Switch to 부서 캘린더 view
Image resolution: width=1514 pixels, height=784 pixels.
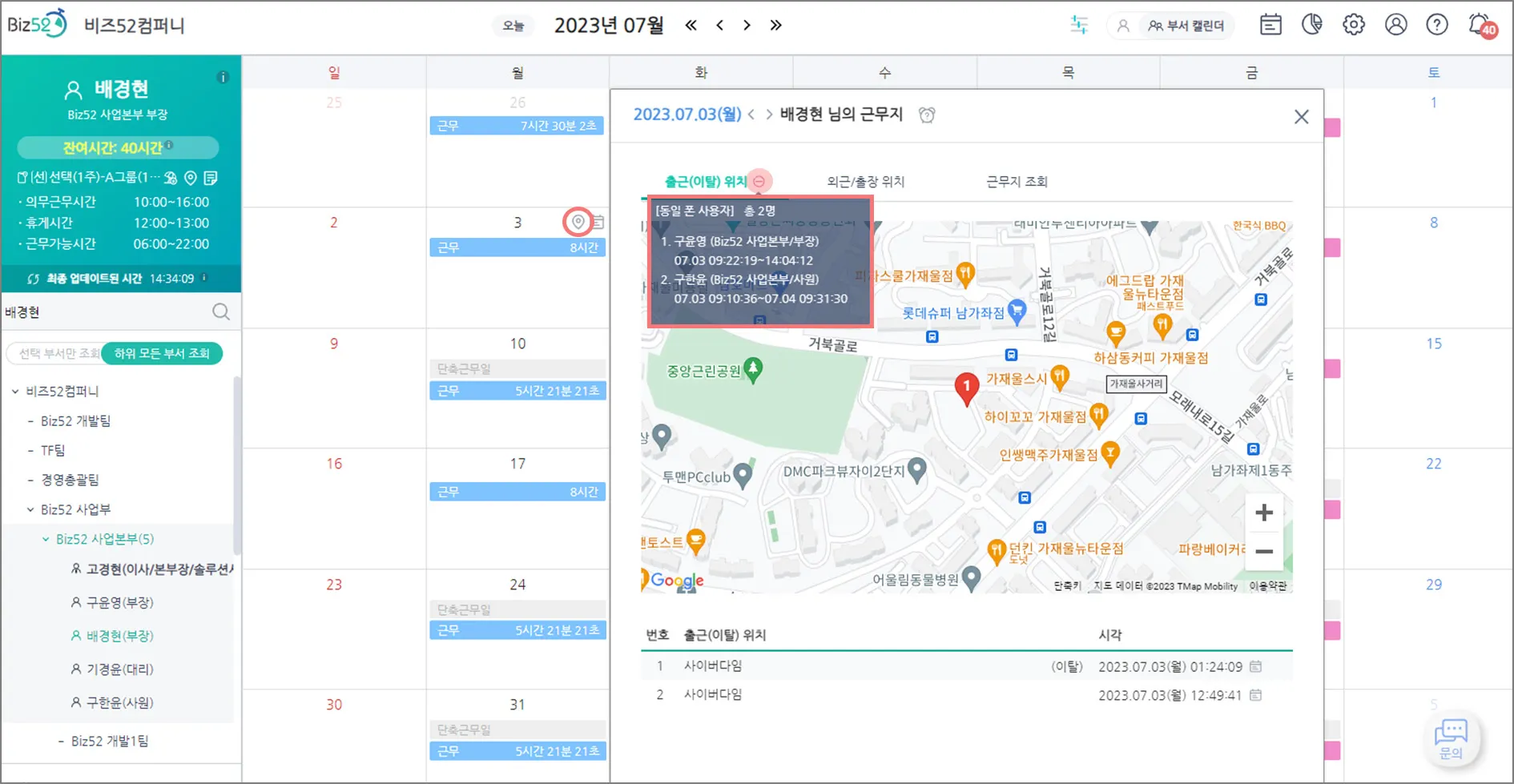[1186, 26]
